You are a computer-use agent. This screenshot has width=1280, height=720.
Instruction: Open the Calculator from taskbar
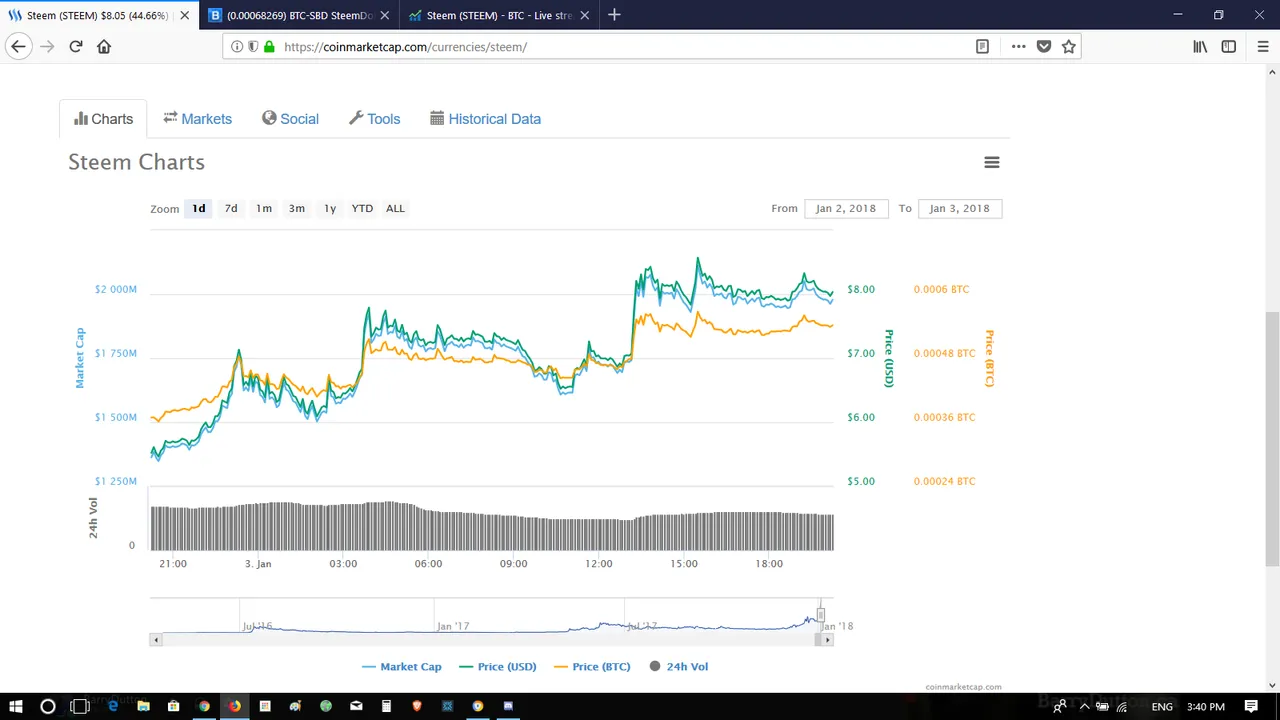(386, 706)
